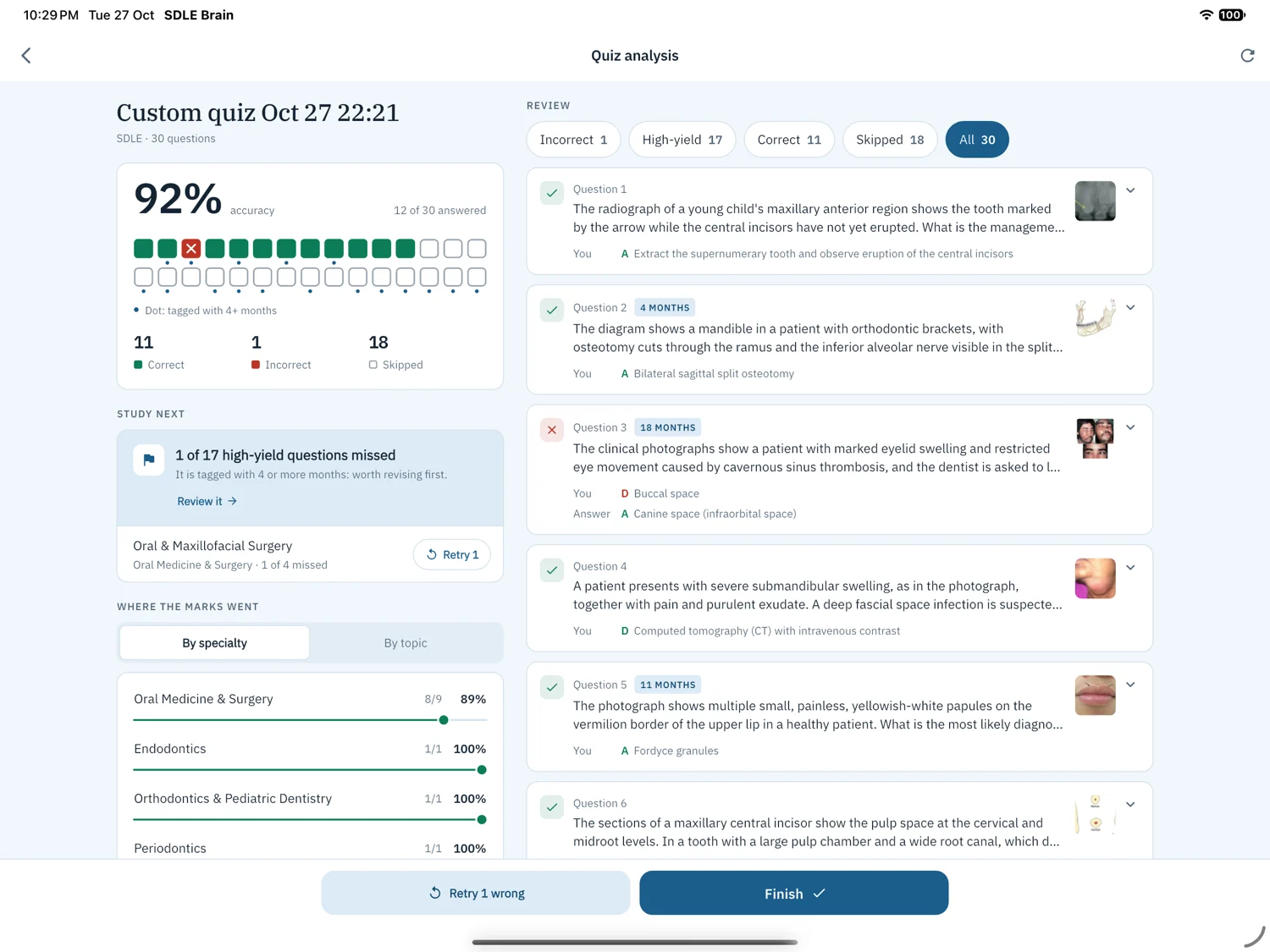Tap Endodontics progress bar
This screenshot has height=952, width=1270.
click(310, 770)
